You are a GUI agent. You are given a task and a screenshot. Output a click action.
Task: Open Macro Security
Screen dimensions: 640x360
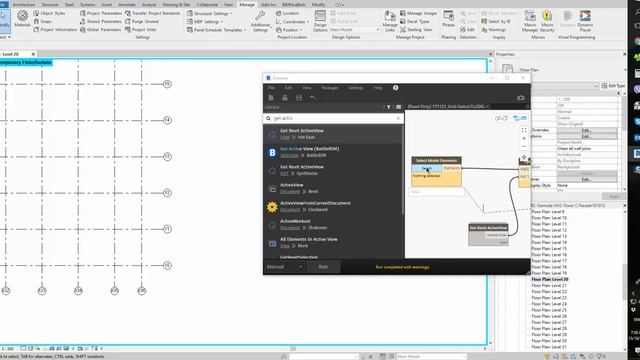pos(547,21)
